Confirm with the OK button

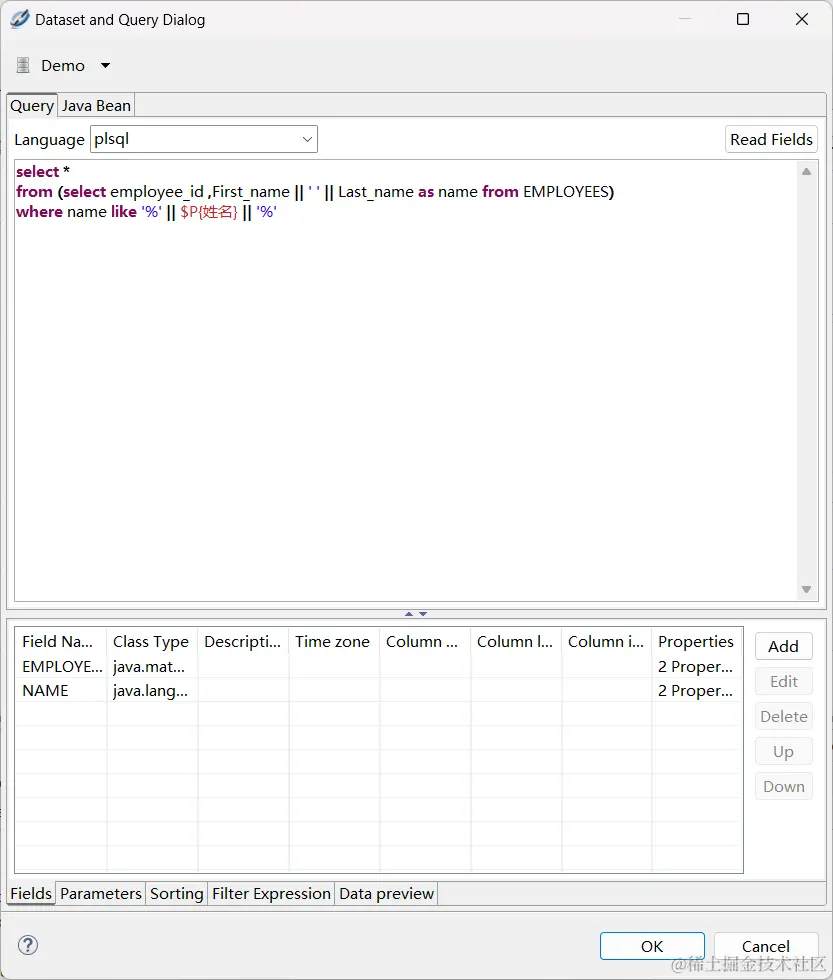pyautogui.click(x=652, y=946)
